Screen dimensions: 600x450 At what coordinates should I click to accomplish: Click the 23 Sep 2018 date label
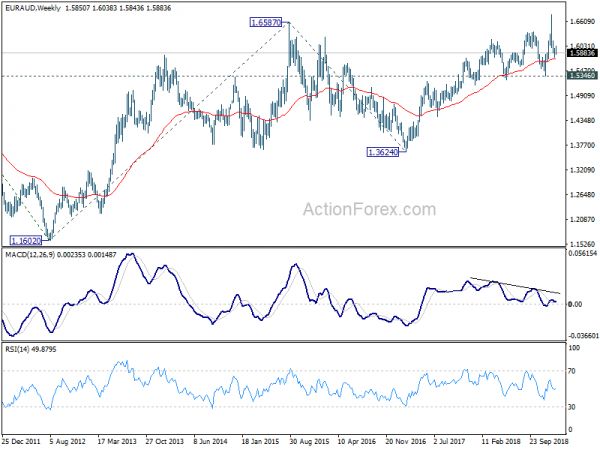tap(549, 442)
